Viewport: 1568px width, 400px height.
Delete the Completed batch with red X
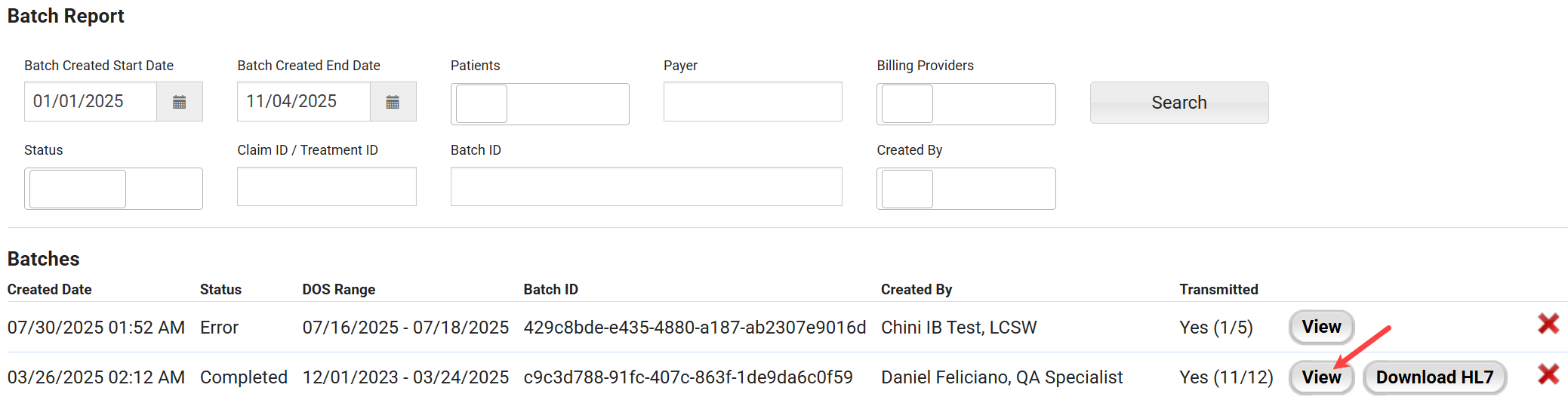1548,374
